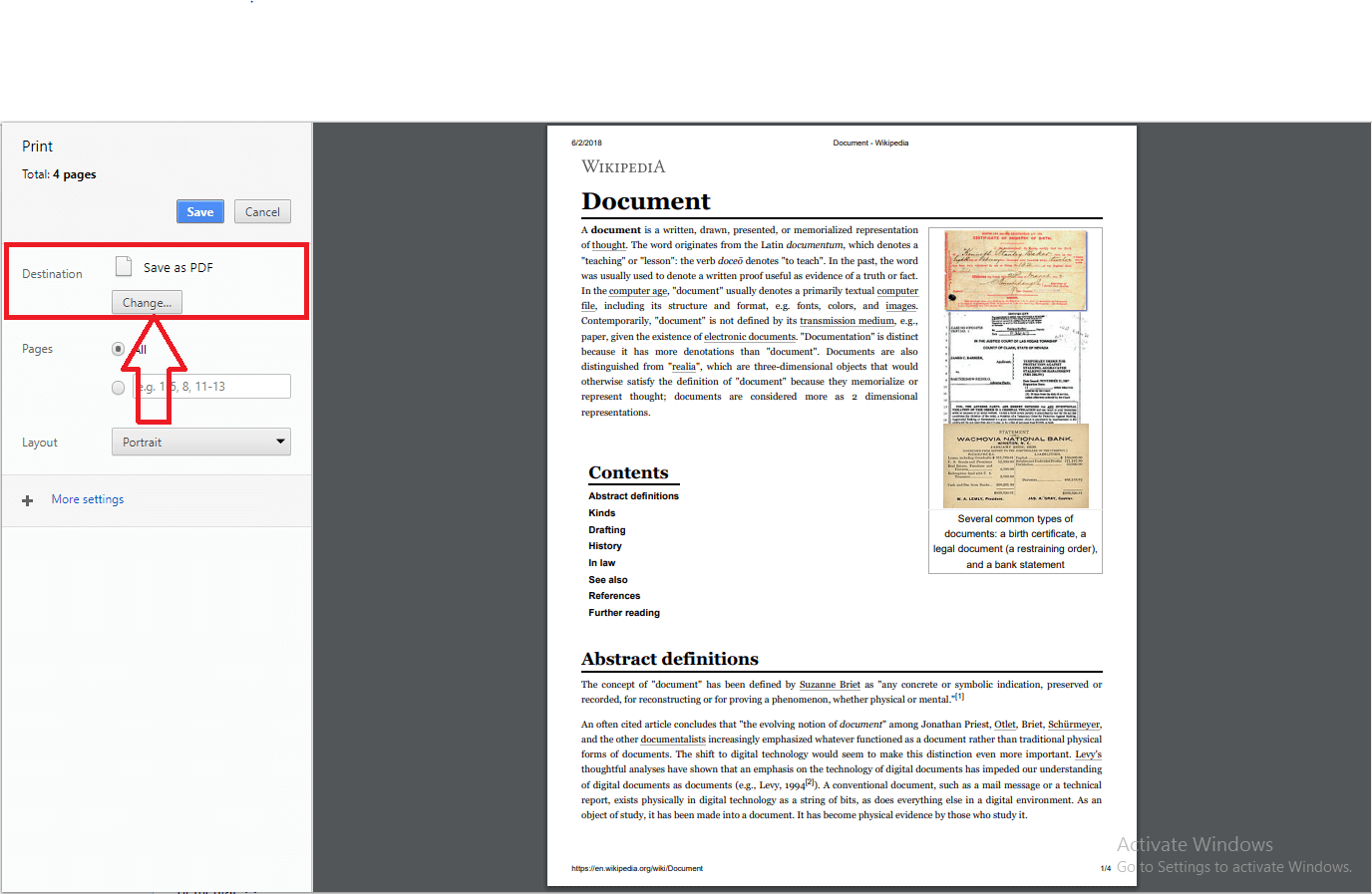Click the birth certificate image thumbnail

[1015, 270]
